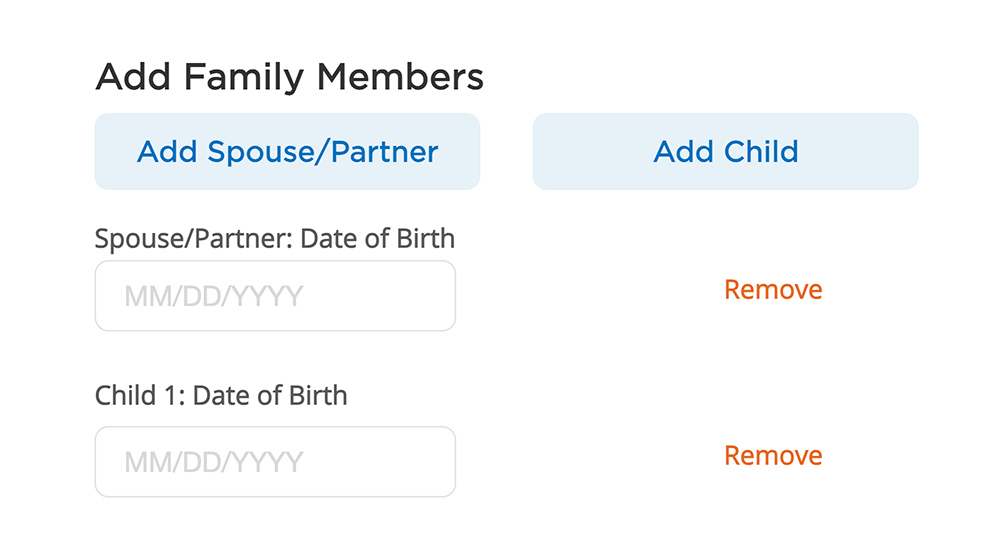The height and width of the screenshot is (550, 1003).
Task: Click MM/DD/YYYY placeholder under Spouse/Partner
Action: [213, 297]
